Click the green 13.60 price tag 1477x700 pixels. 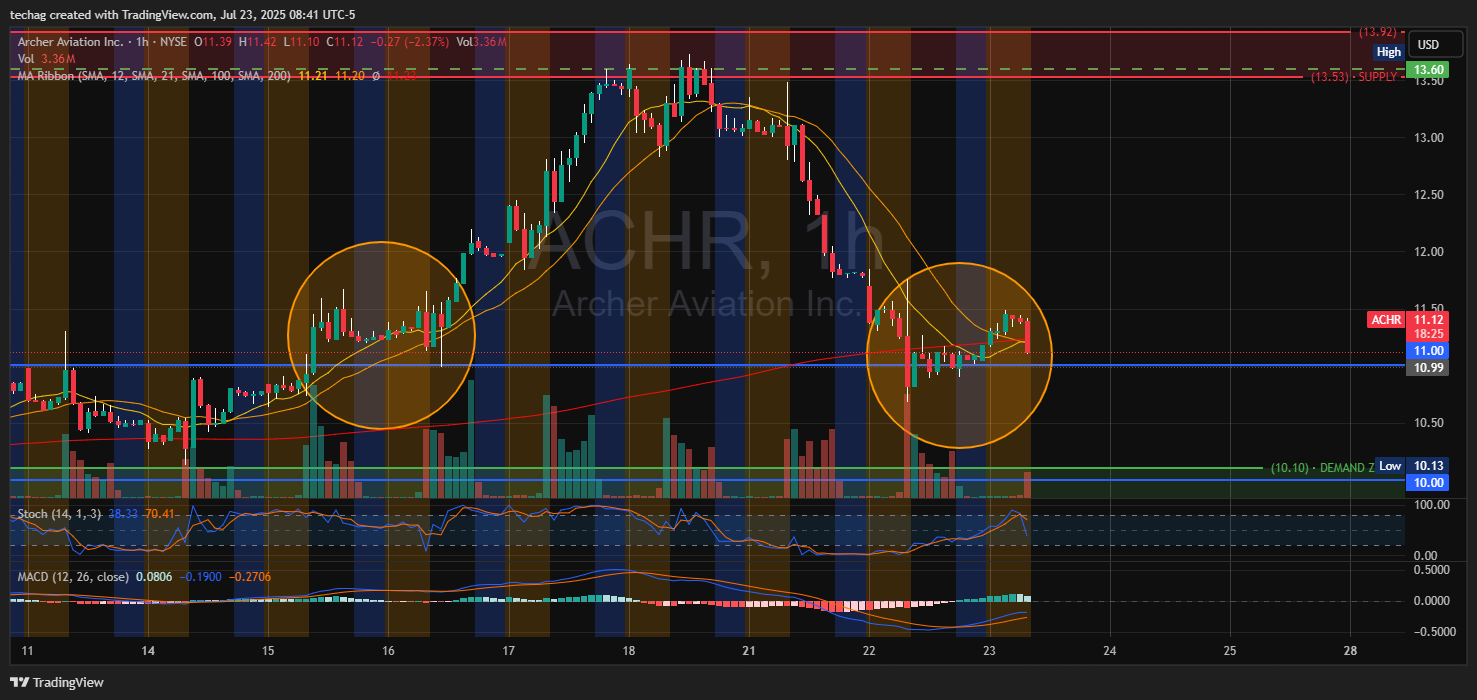(1425, 70)
